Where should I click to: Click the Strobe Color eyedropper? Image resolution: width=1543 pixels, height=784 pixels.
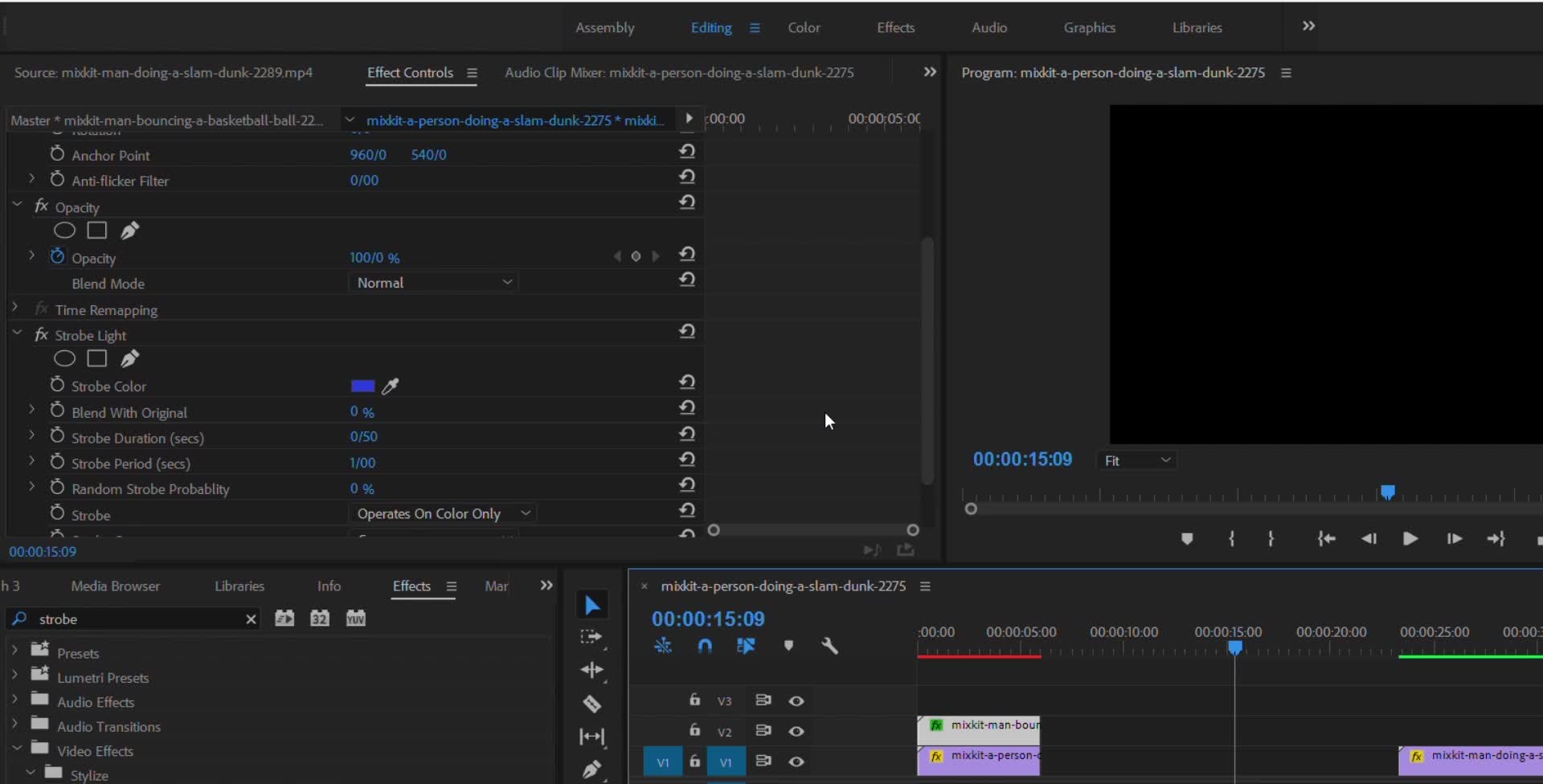point(391,386)
